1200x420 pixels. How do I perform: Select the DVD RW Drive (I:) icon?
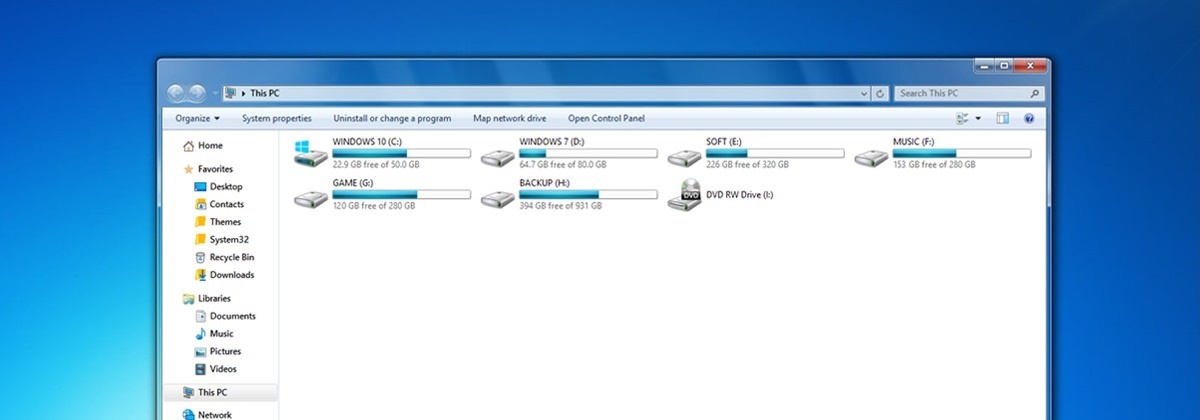click(x=685, y=195)
